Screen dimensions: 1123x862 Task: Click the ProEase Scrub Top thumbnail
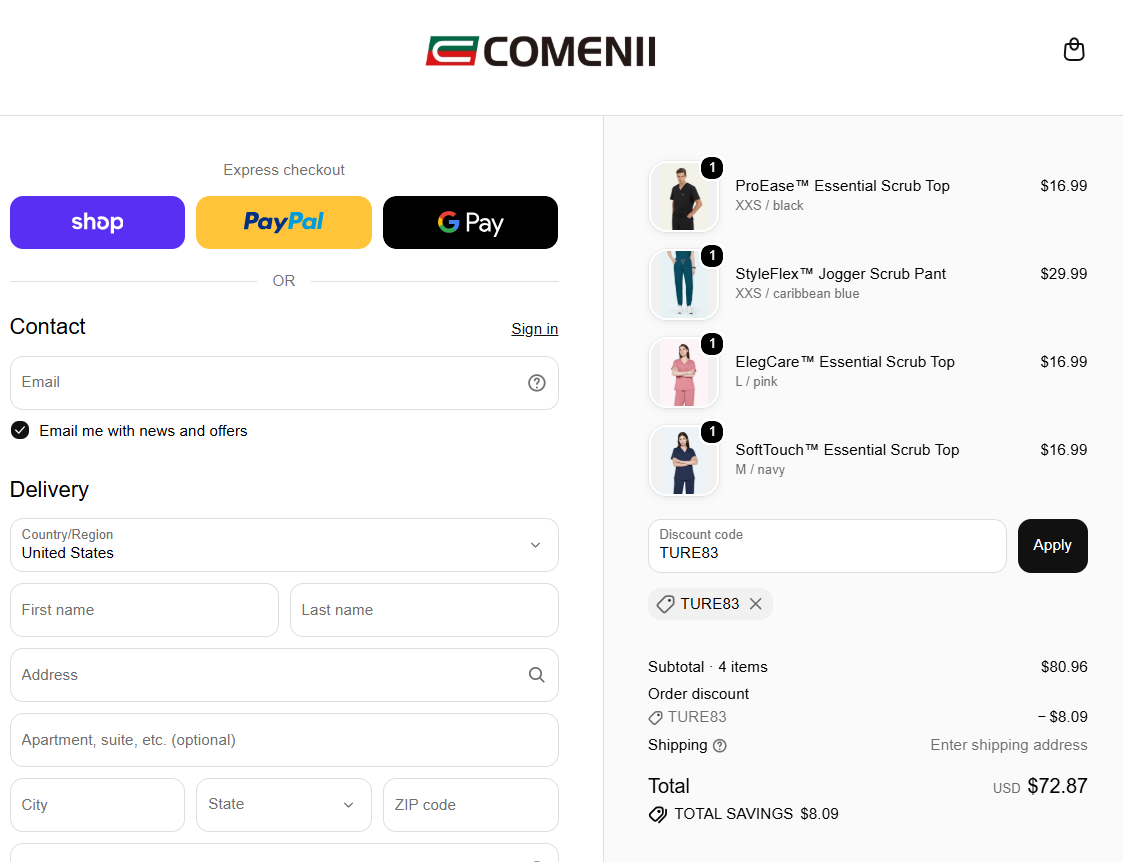[x=683, y=197]
